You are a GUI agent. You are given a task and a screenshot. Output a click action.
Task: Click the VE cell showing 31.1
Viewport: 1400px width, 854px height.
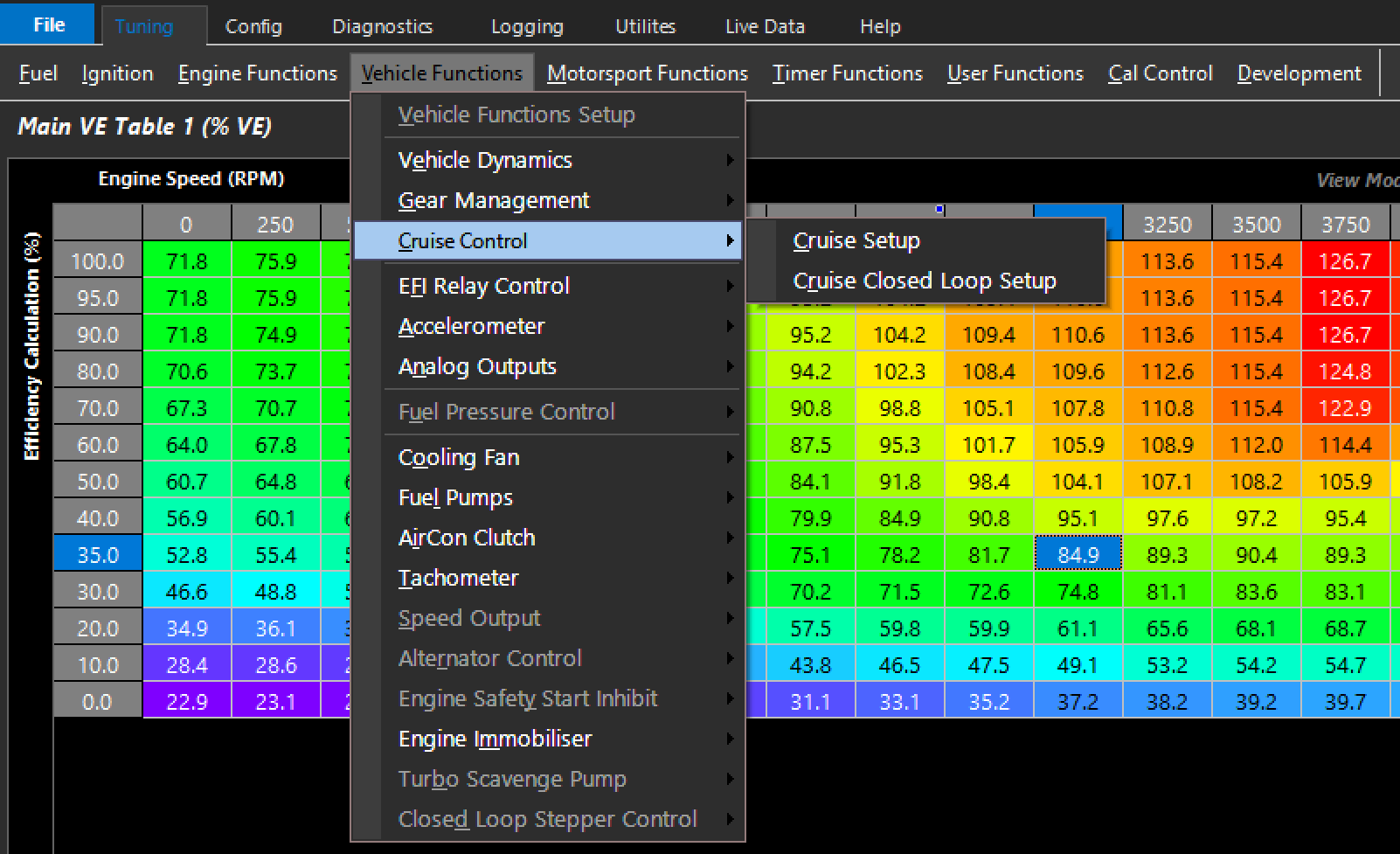[x=811, y=701]
